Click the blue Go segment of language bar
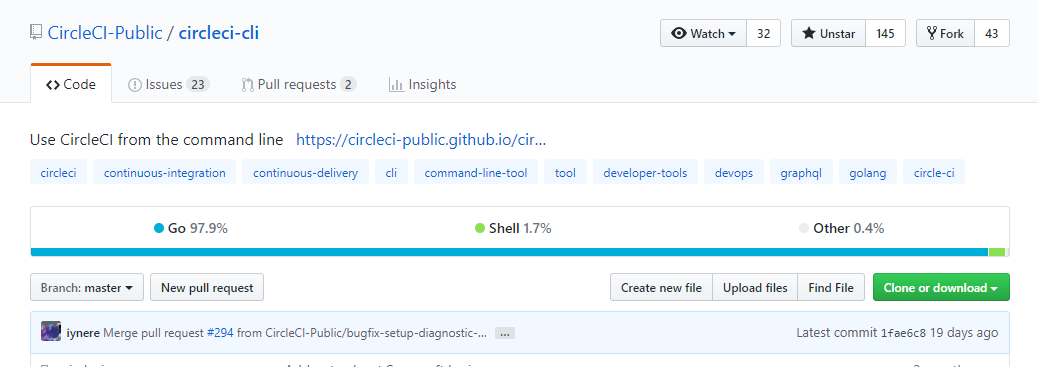This screenshot has width=1038, height=367. click(x=509, y=252)
